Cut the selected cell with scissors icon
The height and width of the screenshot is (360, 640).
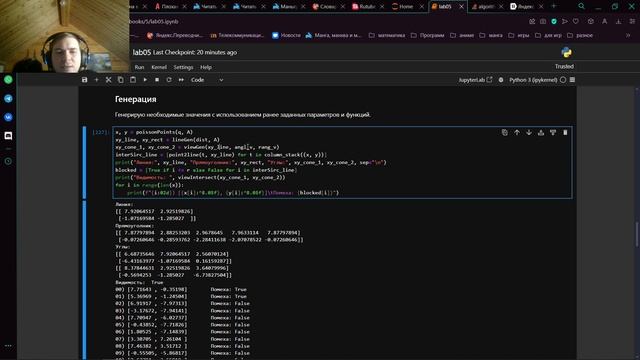pos(109,80)
